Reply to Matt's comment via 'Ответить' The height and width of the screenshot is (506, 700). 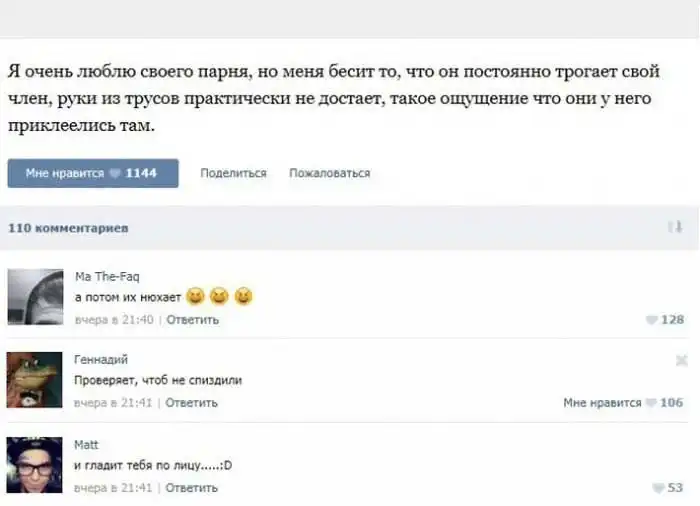click(x=191, y=488)
